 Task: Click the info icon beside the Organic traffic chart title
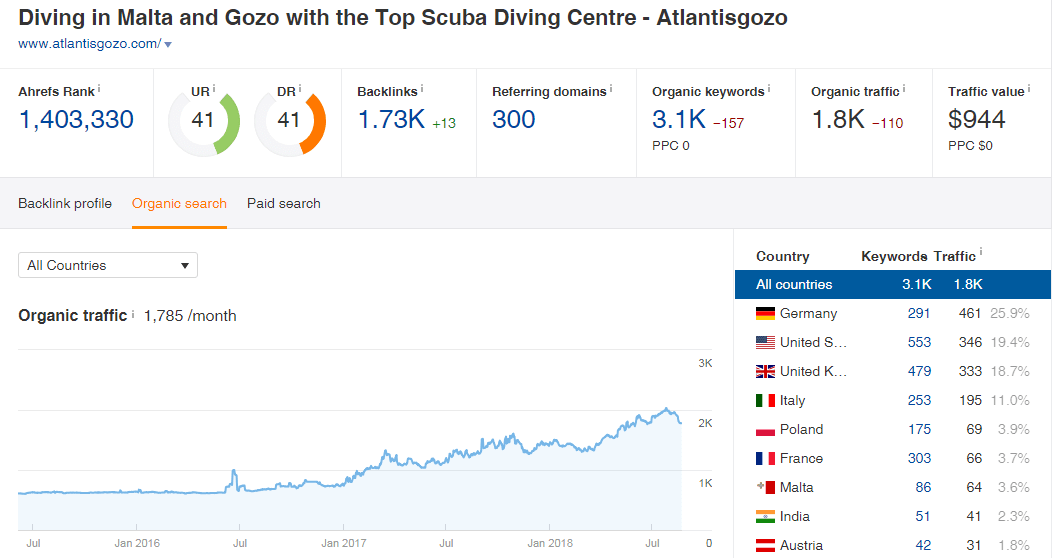click(133, 313)
